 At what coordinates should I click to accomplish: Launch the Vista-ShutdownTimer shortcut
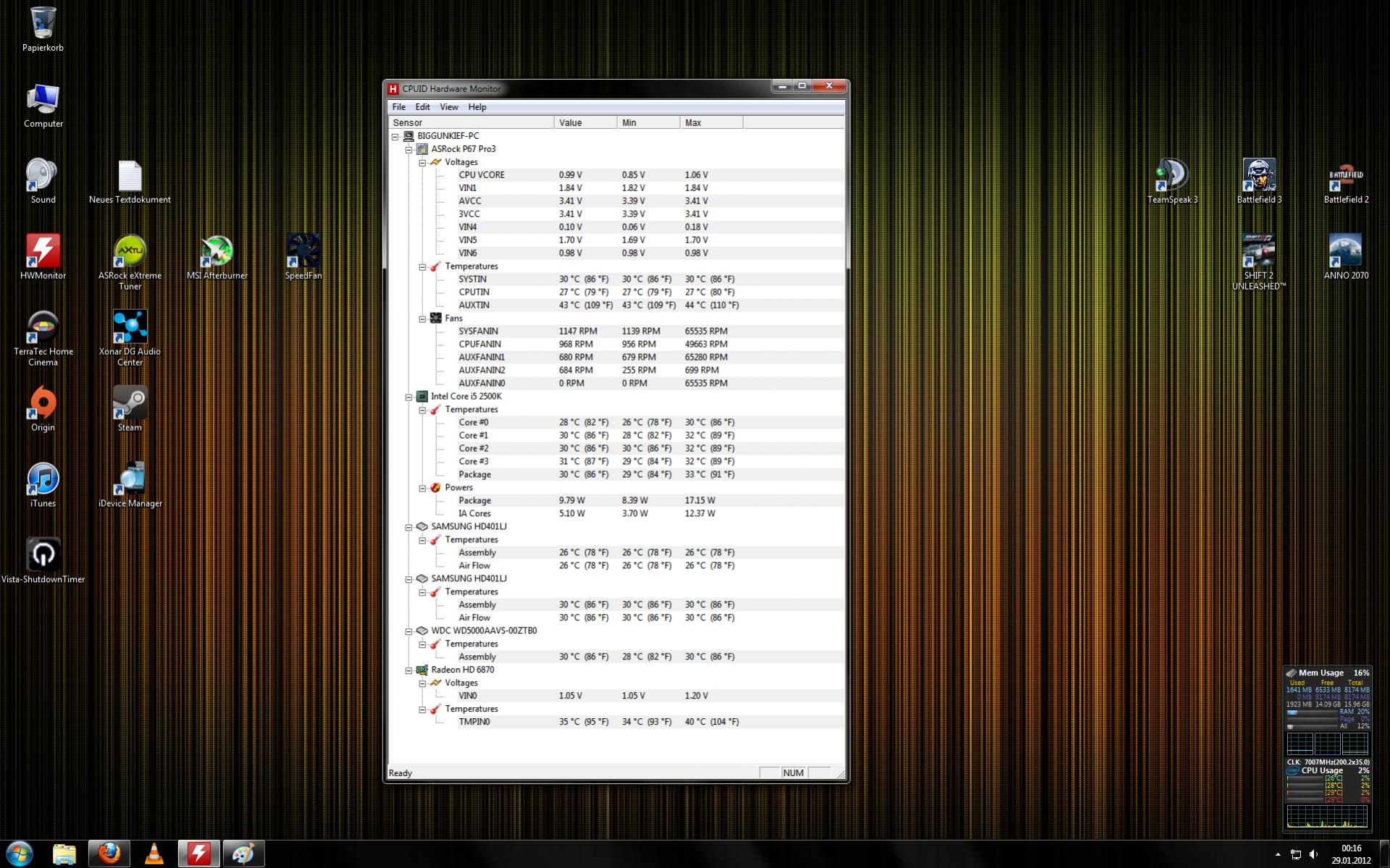click(x=43, y=561)
